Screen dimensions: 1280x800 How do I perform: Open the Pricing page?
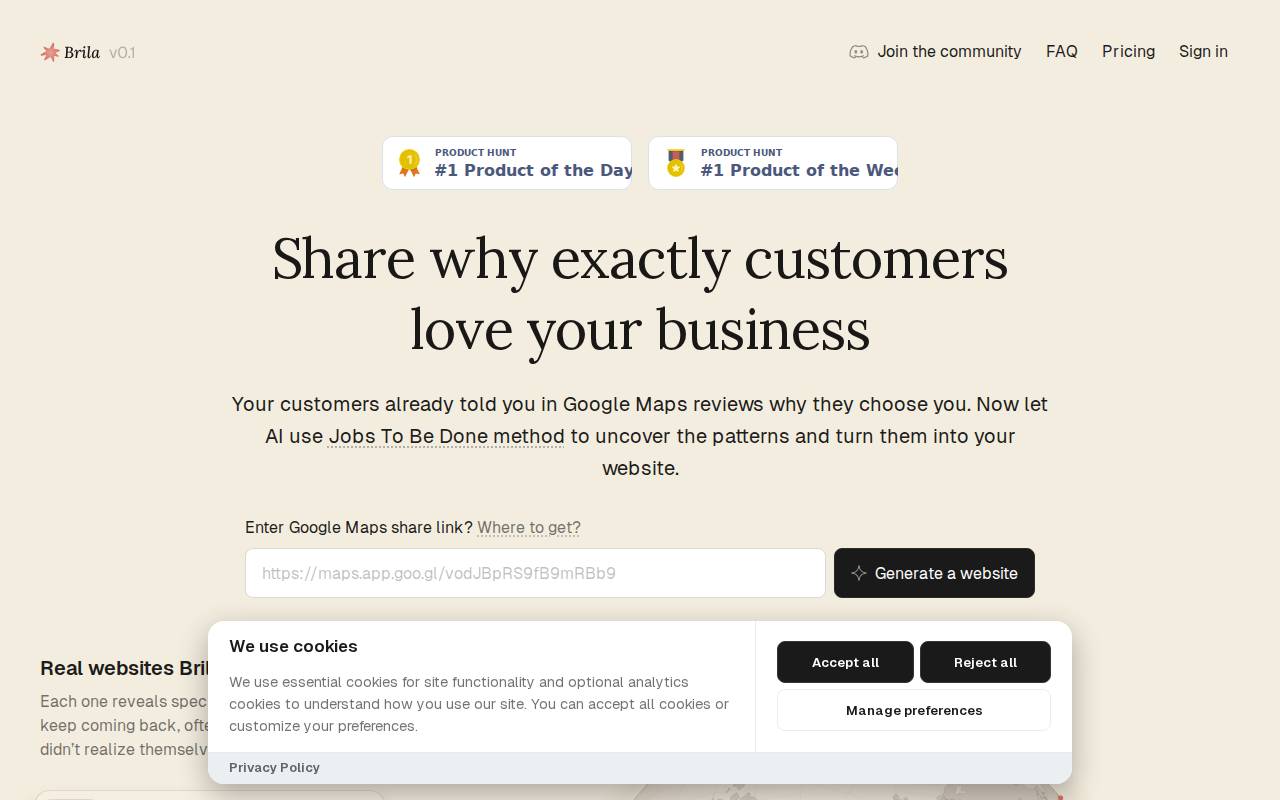[1128, 51]
